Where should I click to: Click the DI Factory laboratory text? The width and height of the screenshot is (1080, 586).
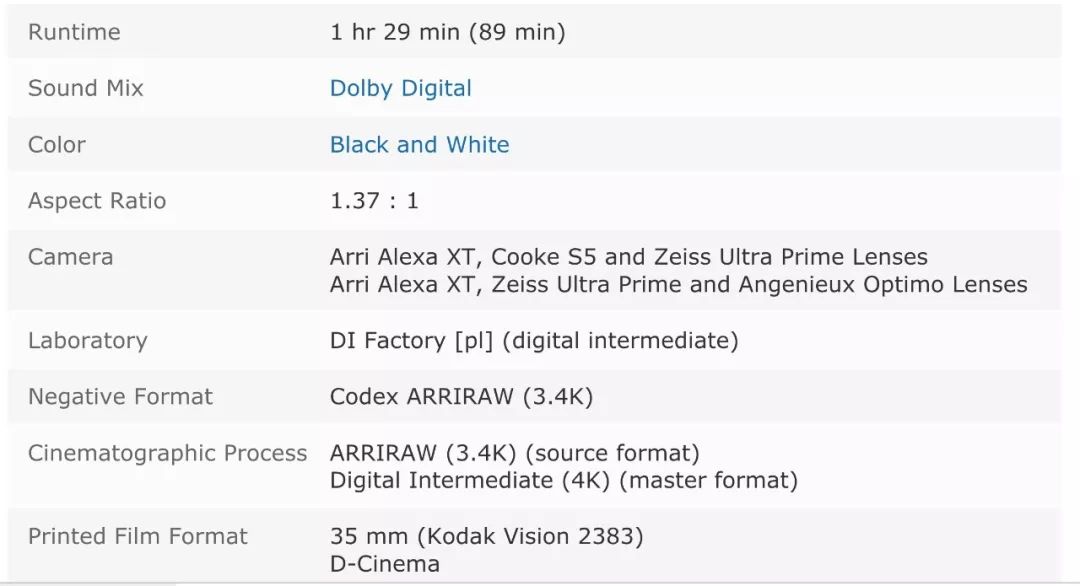(x=533, y=341)
